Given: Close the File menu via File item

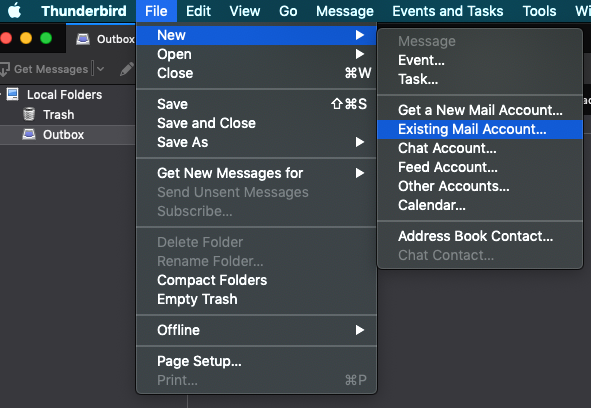Looking at the screenshot, I should coord(156,11).
